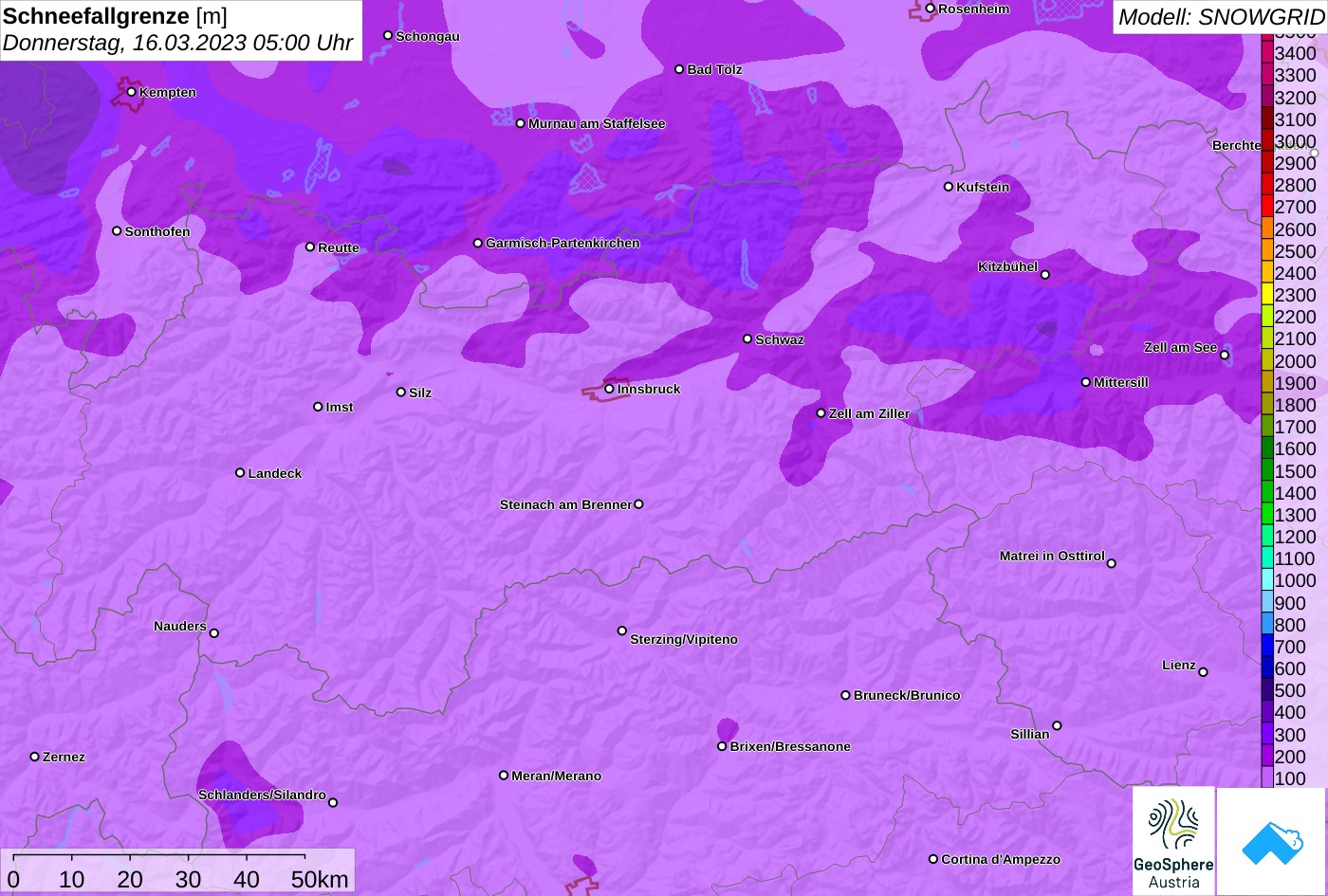Select the Zell am Ziller marker dot
The width and height of the screenshot is (1328, 896).
(x=821, y=413)
